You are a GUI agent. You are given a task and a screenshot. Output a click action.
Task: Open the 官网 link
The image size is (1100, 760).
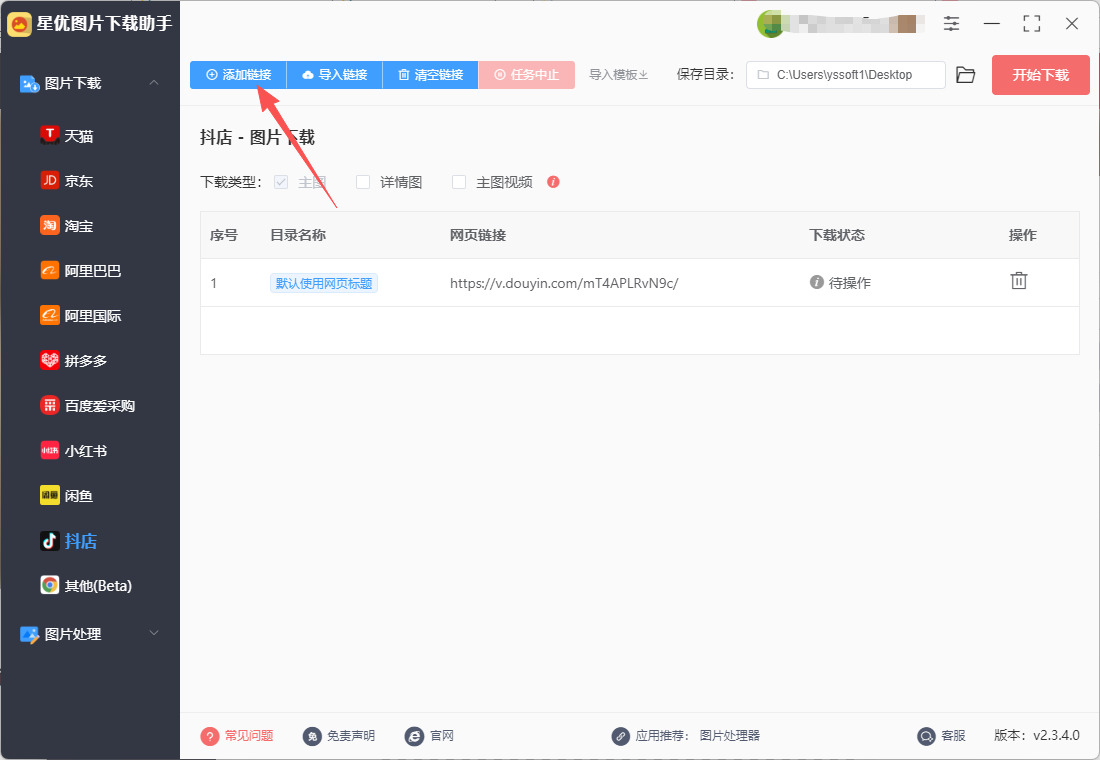442,735
